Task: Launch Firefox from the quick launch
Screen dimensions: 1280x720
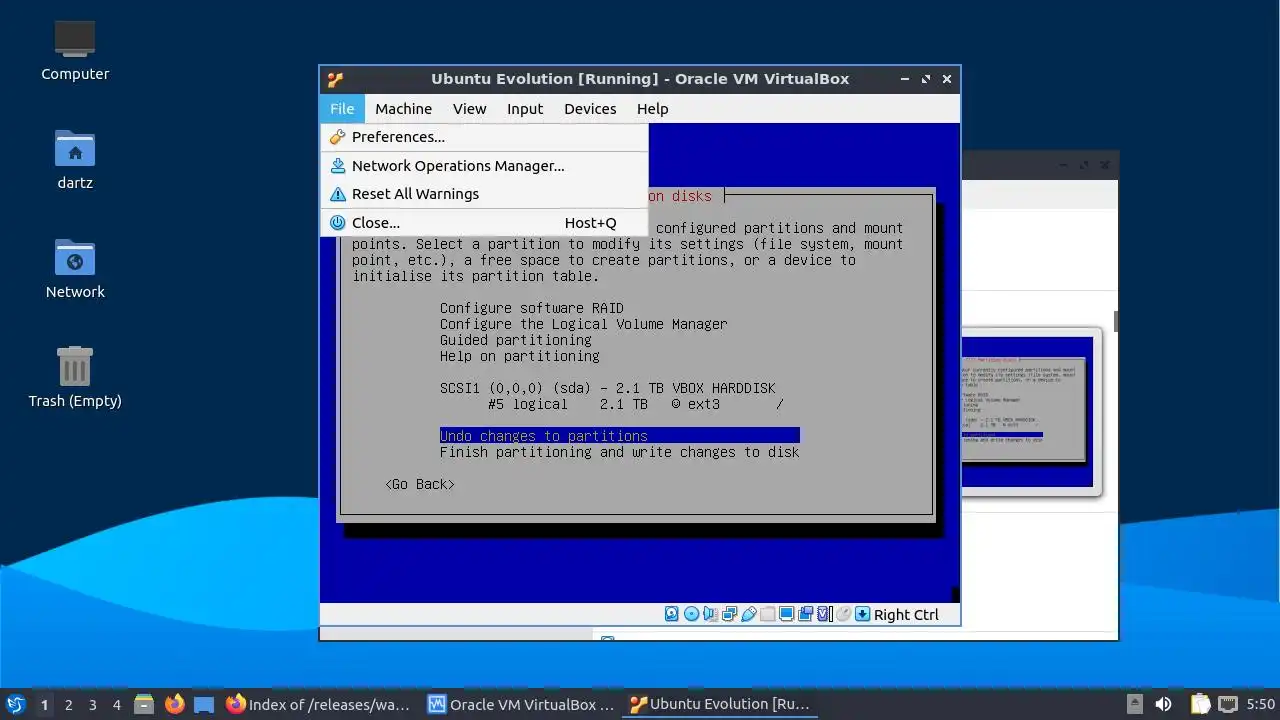Action: click(x=175, y=704)
